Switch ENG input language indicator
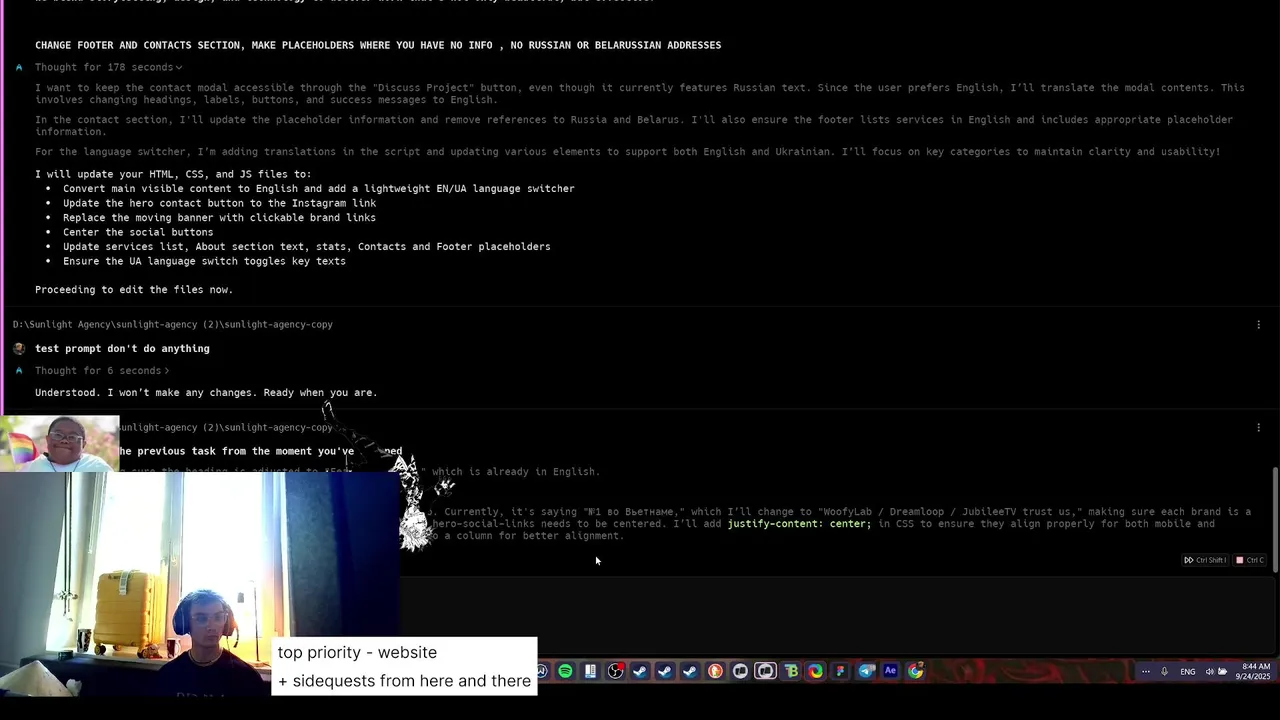The height and width of the screenshot is (720, 1280). pos(1188,671)
